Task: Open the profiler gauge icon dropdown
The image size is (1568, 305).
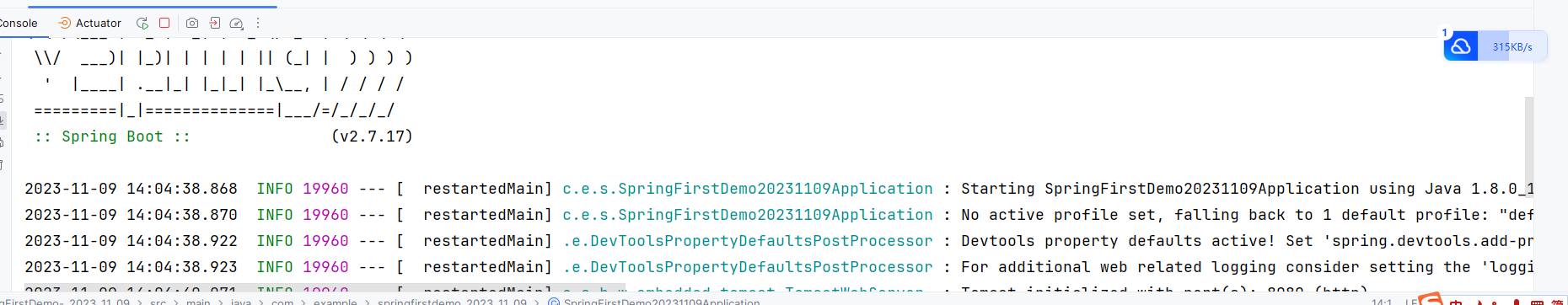Action: pyautogui.click(x=237, y=24)
